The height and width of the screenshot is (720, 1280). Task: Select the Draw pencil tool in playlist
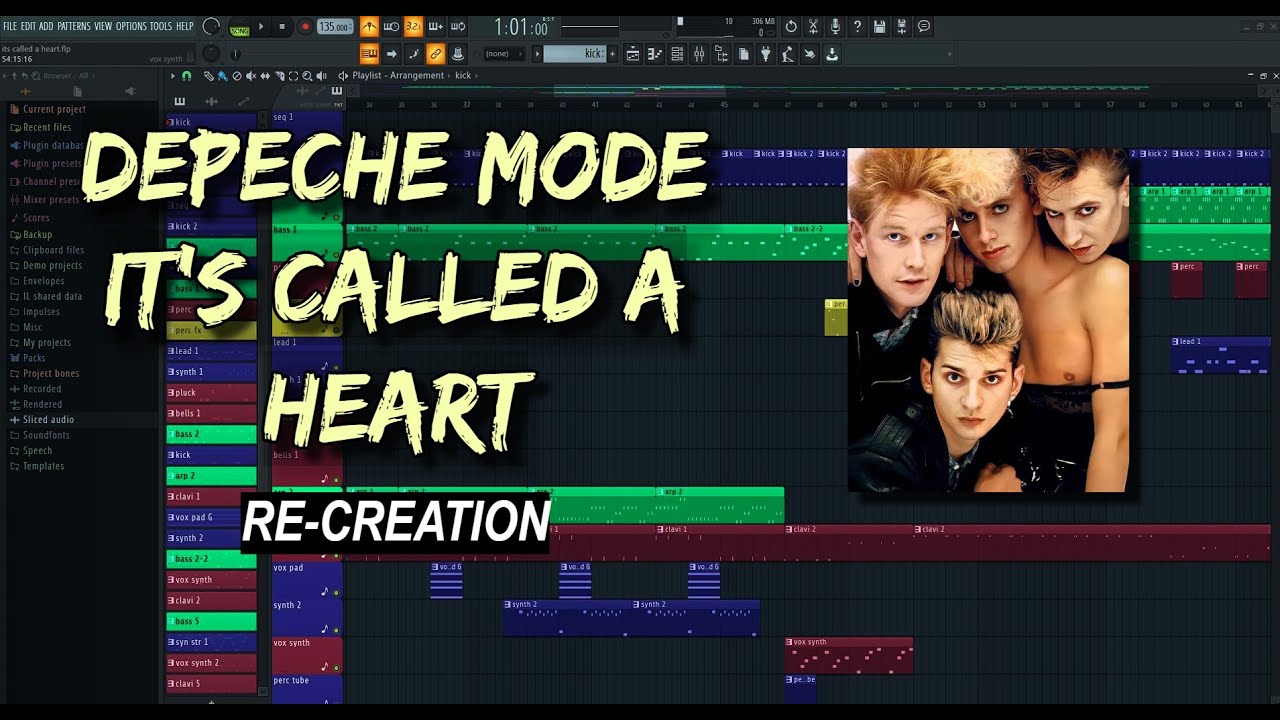tap(209, 76)
